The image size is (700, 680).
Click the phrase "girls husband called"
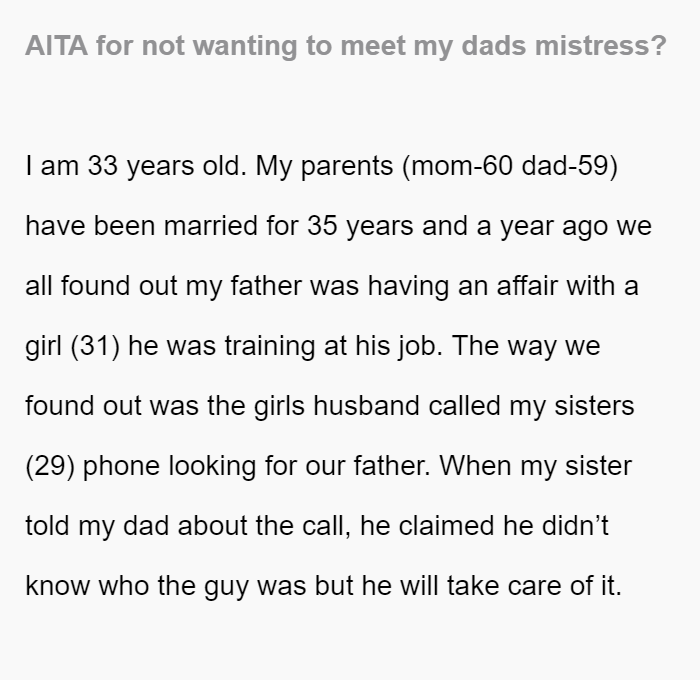[x=377, y=406]
